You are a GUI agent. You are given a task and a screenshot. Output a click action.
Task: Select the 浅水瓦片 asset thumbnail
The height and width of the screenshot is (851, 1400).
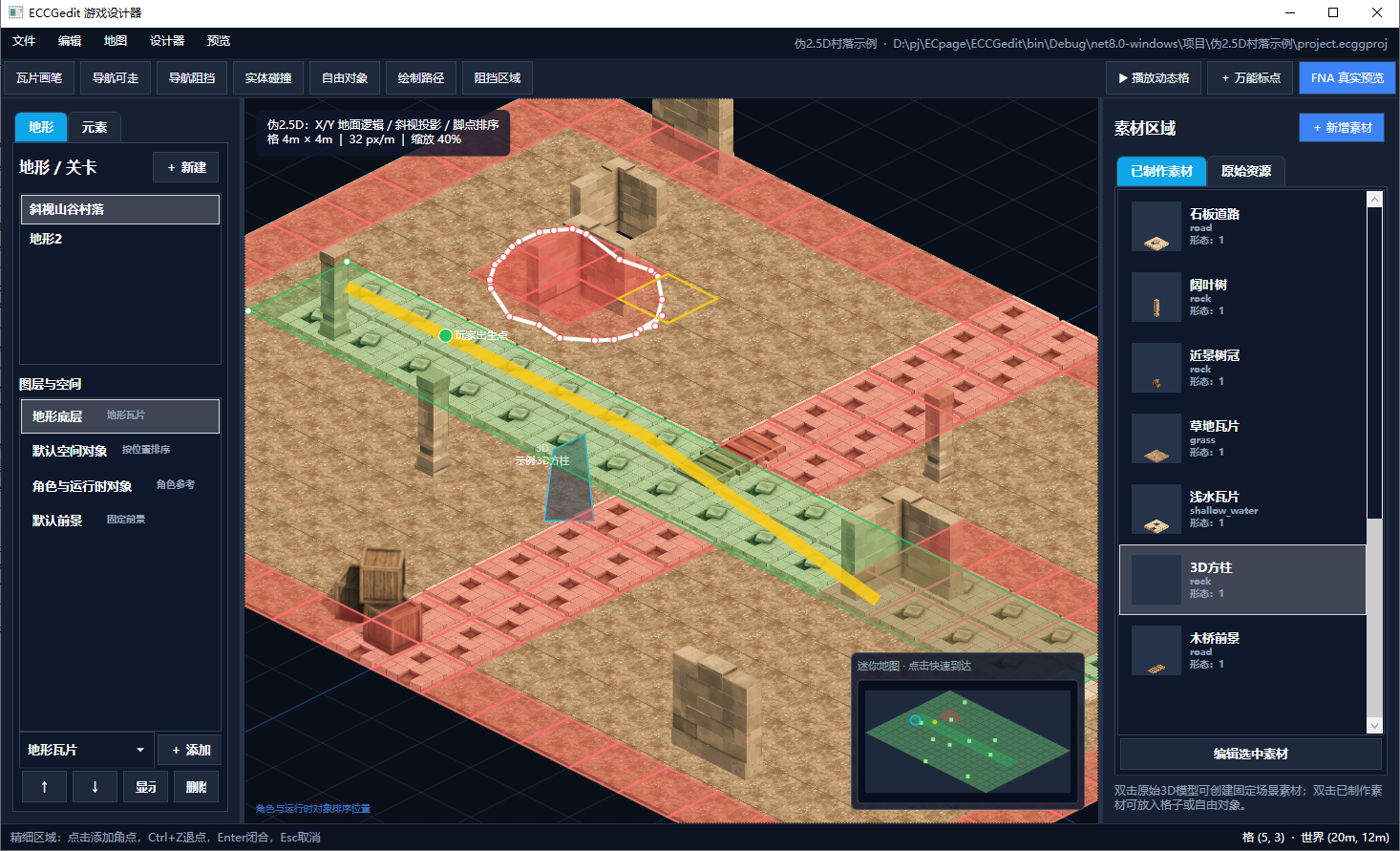[1156, 509]
